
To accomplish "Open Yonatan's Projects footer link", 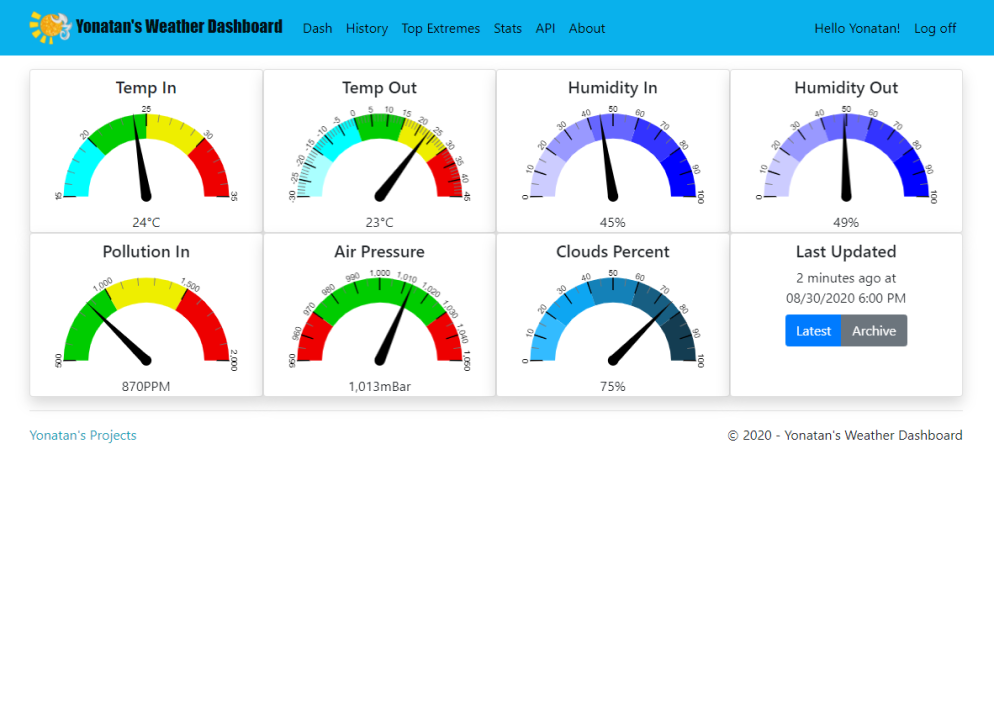I will click(x=83, y=436).
